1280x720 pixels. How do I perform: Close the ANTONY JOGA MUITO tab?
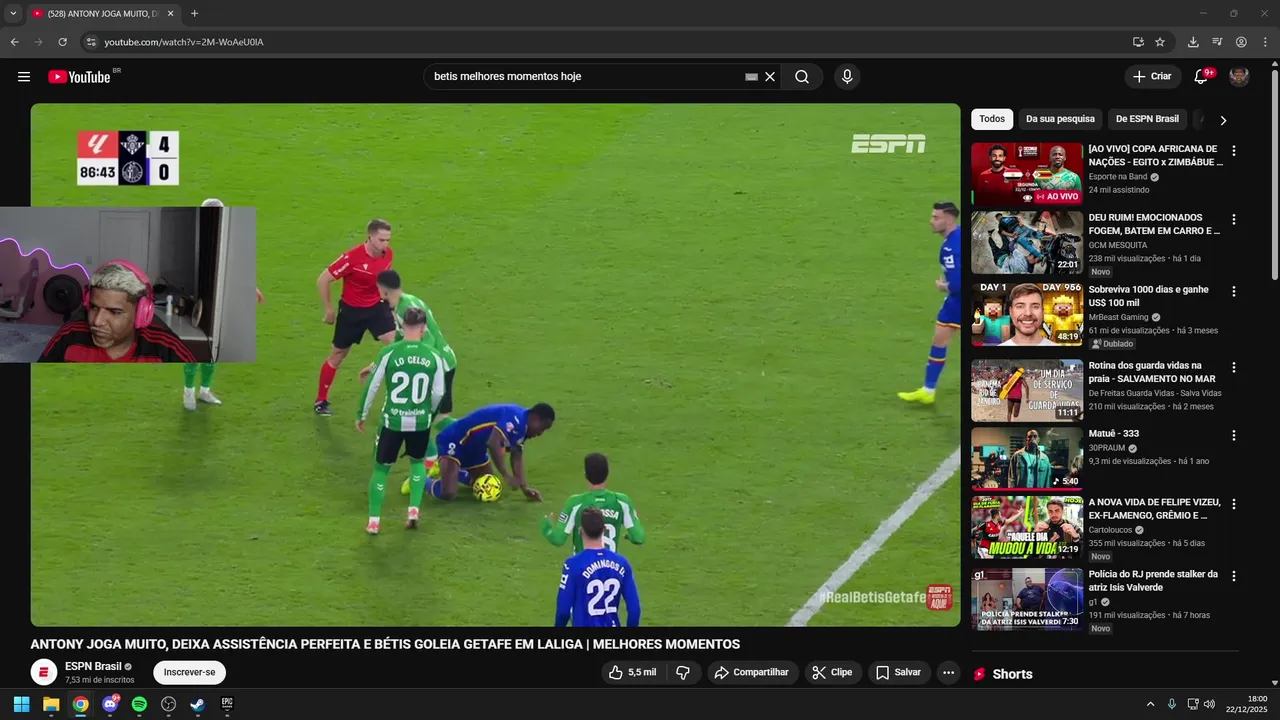170,14
